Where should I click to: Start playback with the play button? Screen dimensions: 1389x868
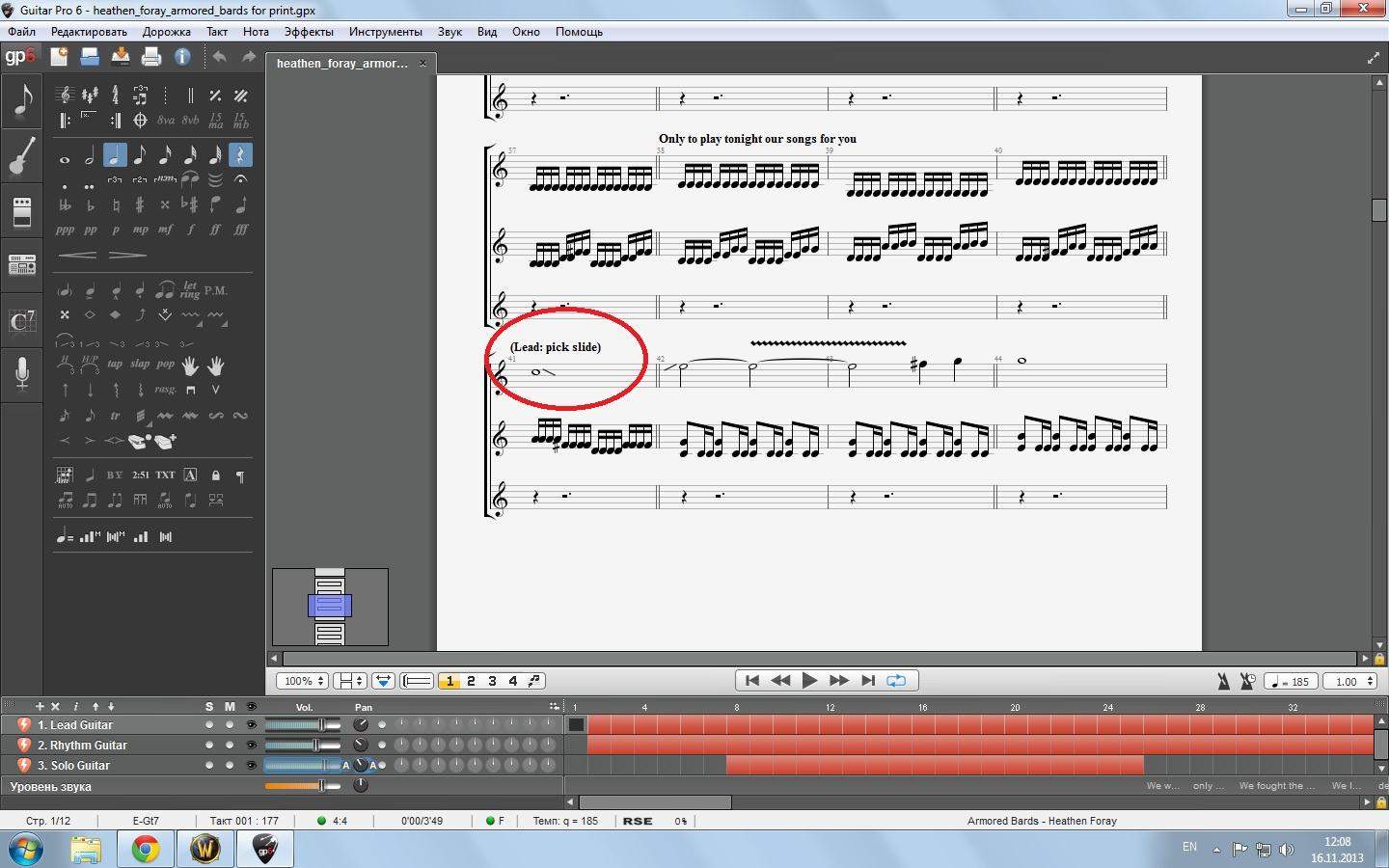pos(809,681)
